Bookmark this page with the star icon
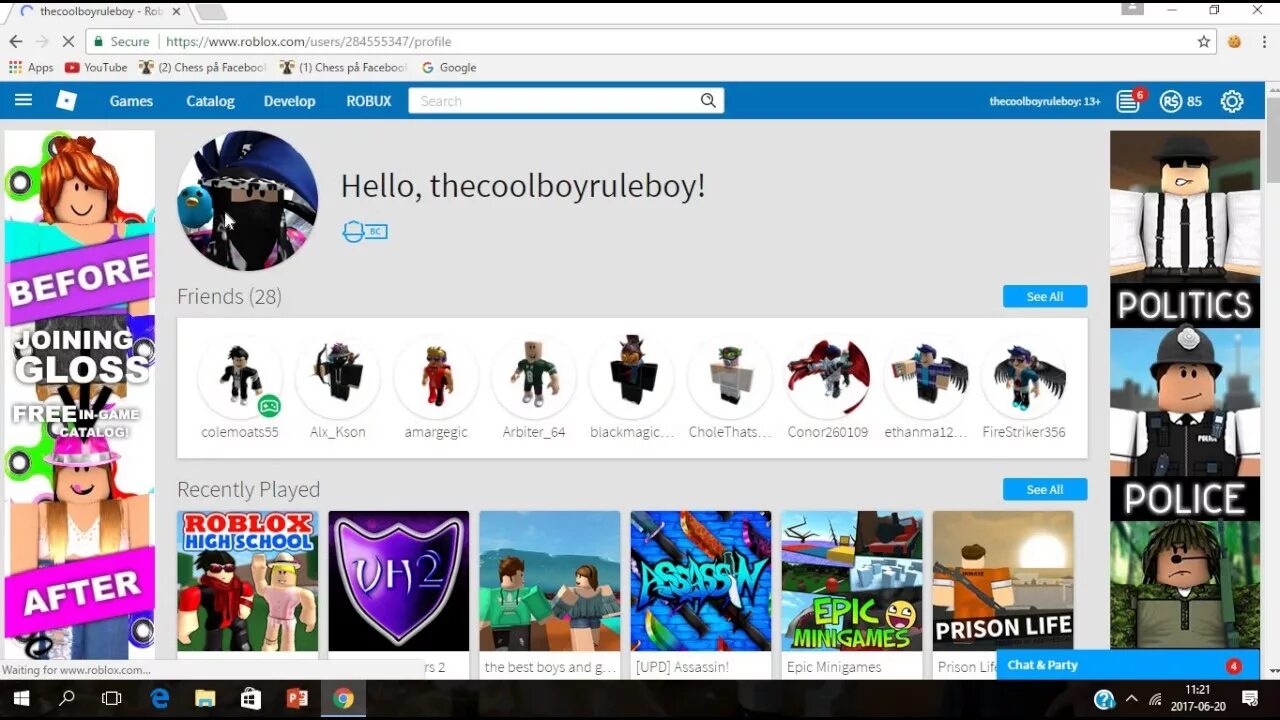Viewport: 1280px width, 720px height. [1204, 42]
